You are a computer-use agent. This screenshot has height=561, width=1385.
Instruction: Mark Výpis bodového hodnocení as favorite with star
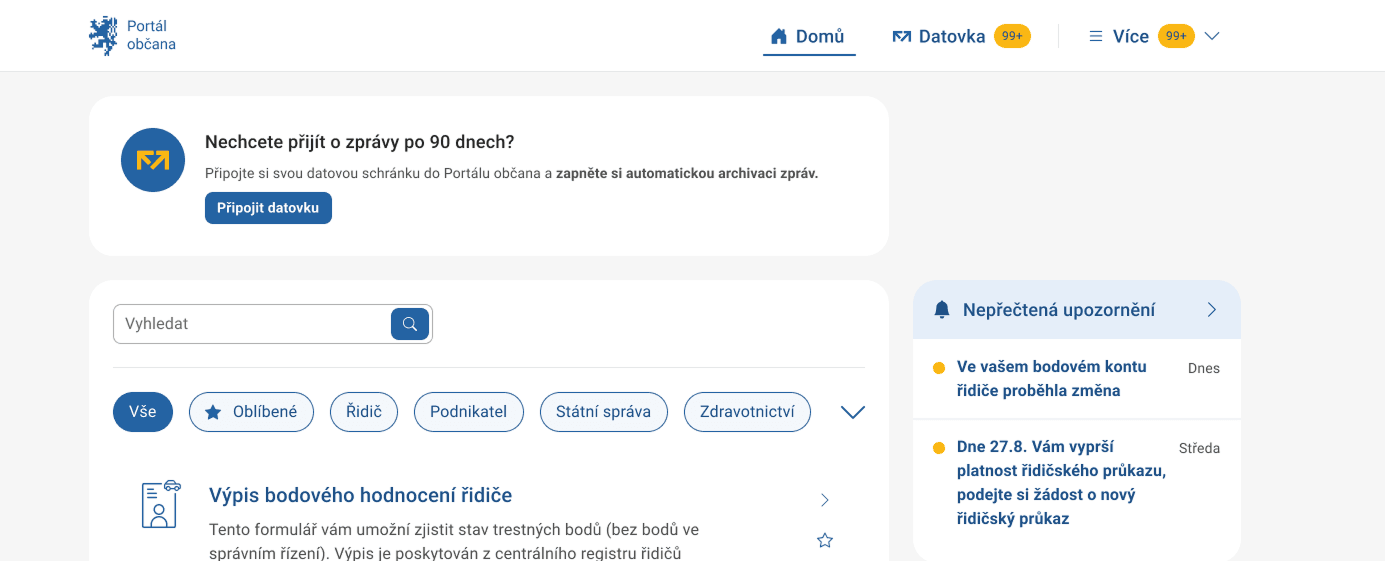825,541
